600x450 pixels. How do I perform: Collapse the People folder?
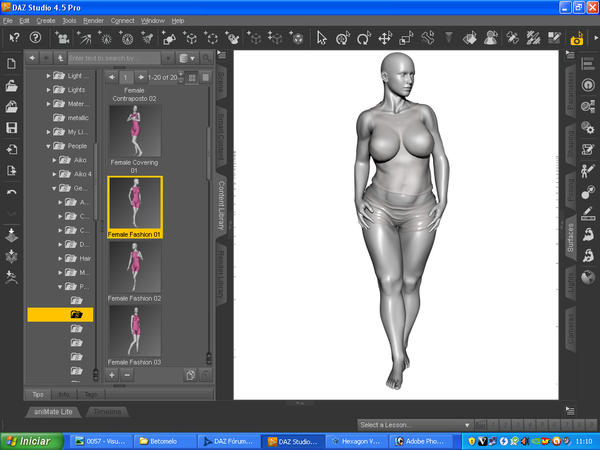pyautogui.click(x=48, y=146)
